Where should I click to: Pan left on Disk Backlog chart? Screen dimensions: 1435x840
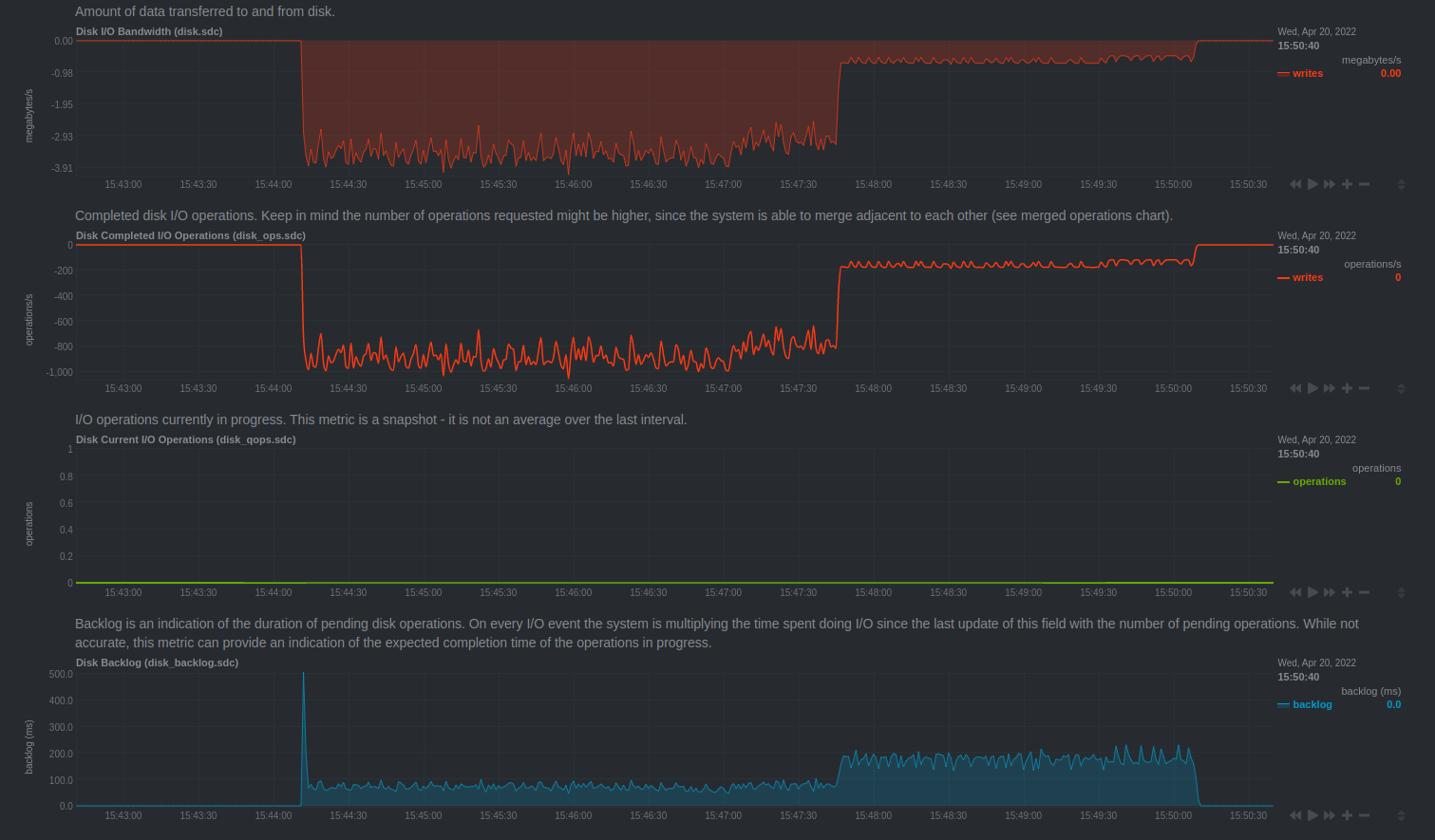[x=1295, y=815]
